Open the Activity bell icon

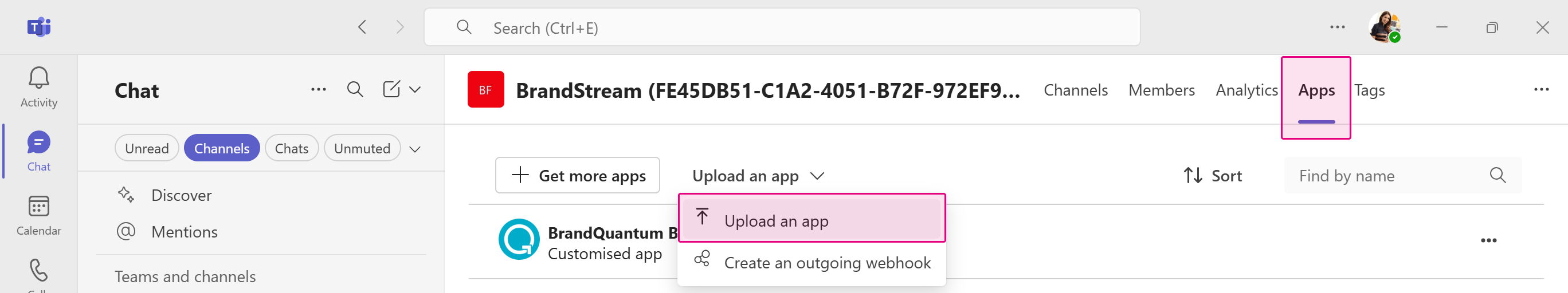pos(38,78)
